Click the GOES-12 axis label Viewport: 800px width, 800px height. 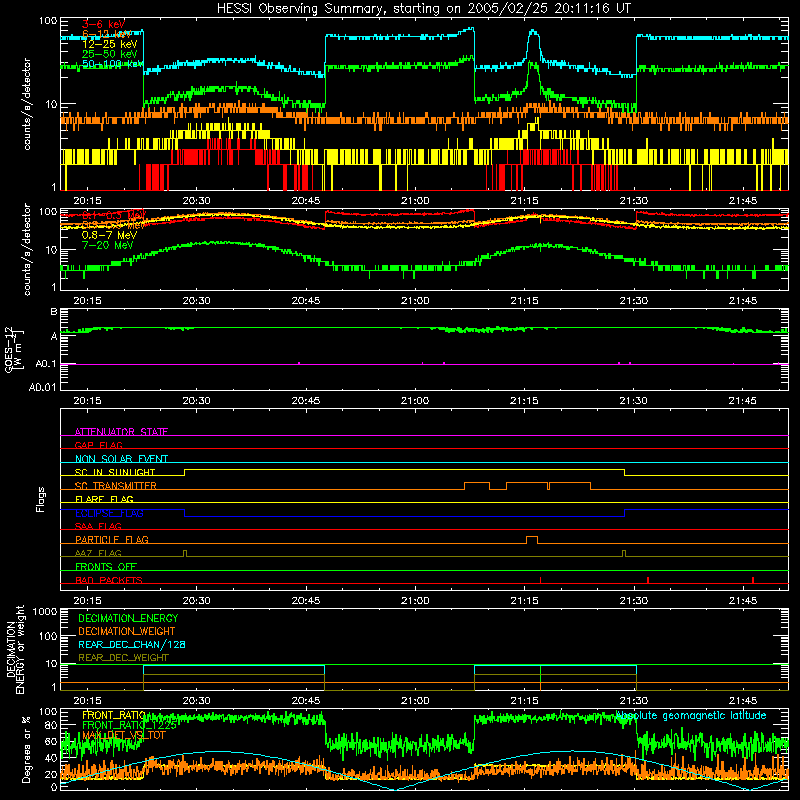[13, 350]
